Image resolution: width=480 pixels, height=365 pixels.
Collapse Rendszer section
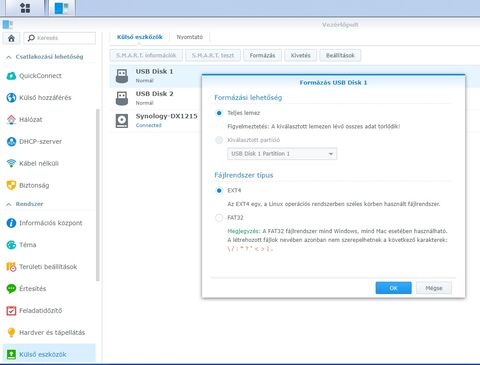click(9, 204)
